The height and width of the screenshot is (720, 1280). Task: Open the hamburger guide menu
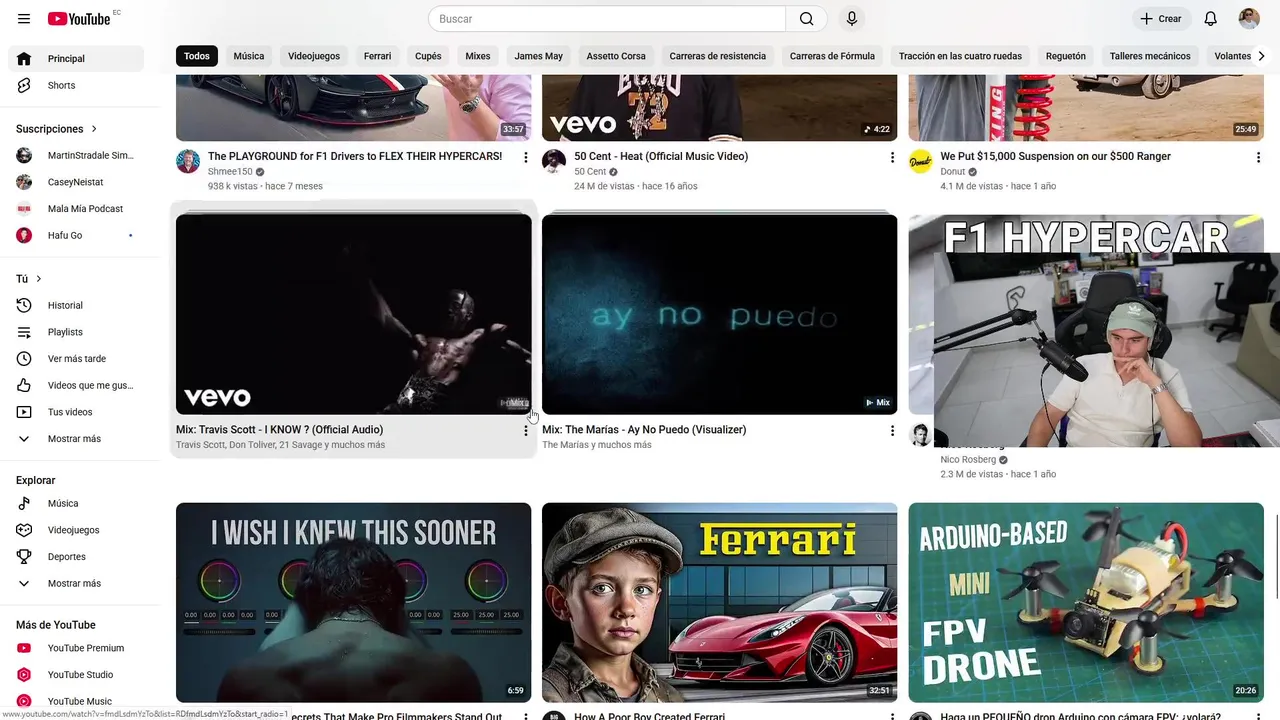click(x=24, y=19)
